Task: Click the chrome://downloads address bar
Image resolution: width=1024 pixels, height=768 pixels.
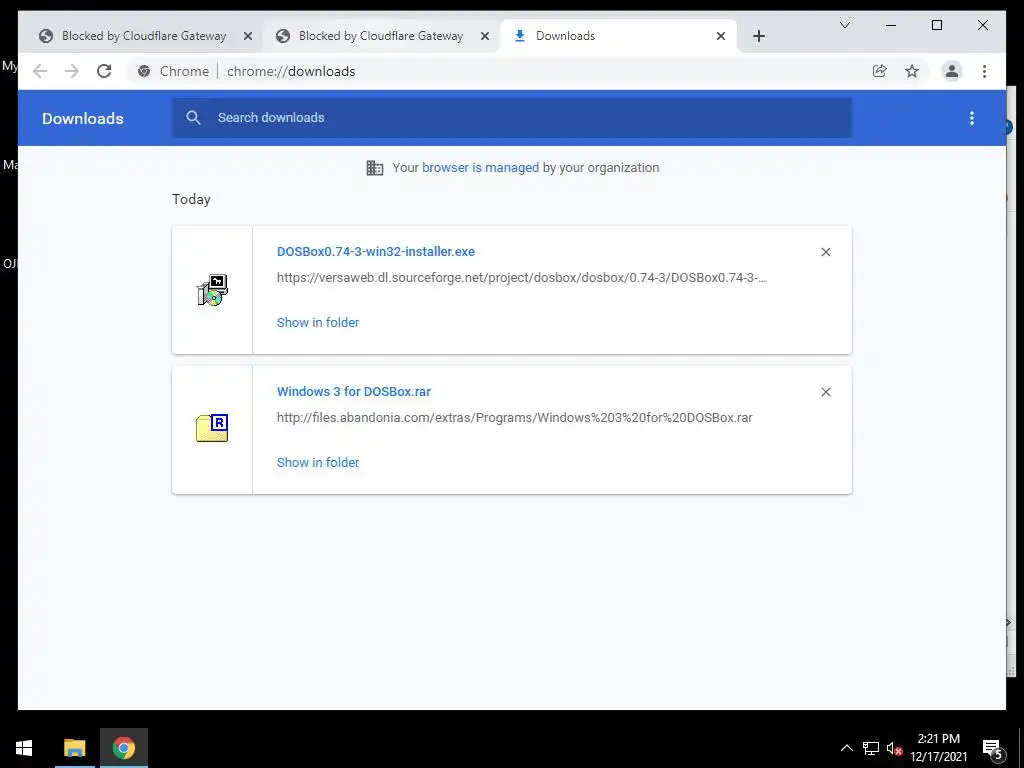Action: pos(291,71)
